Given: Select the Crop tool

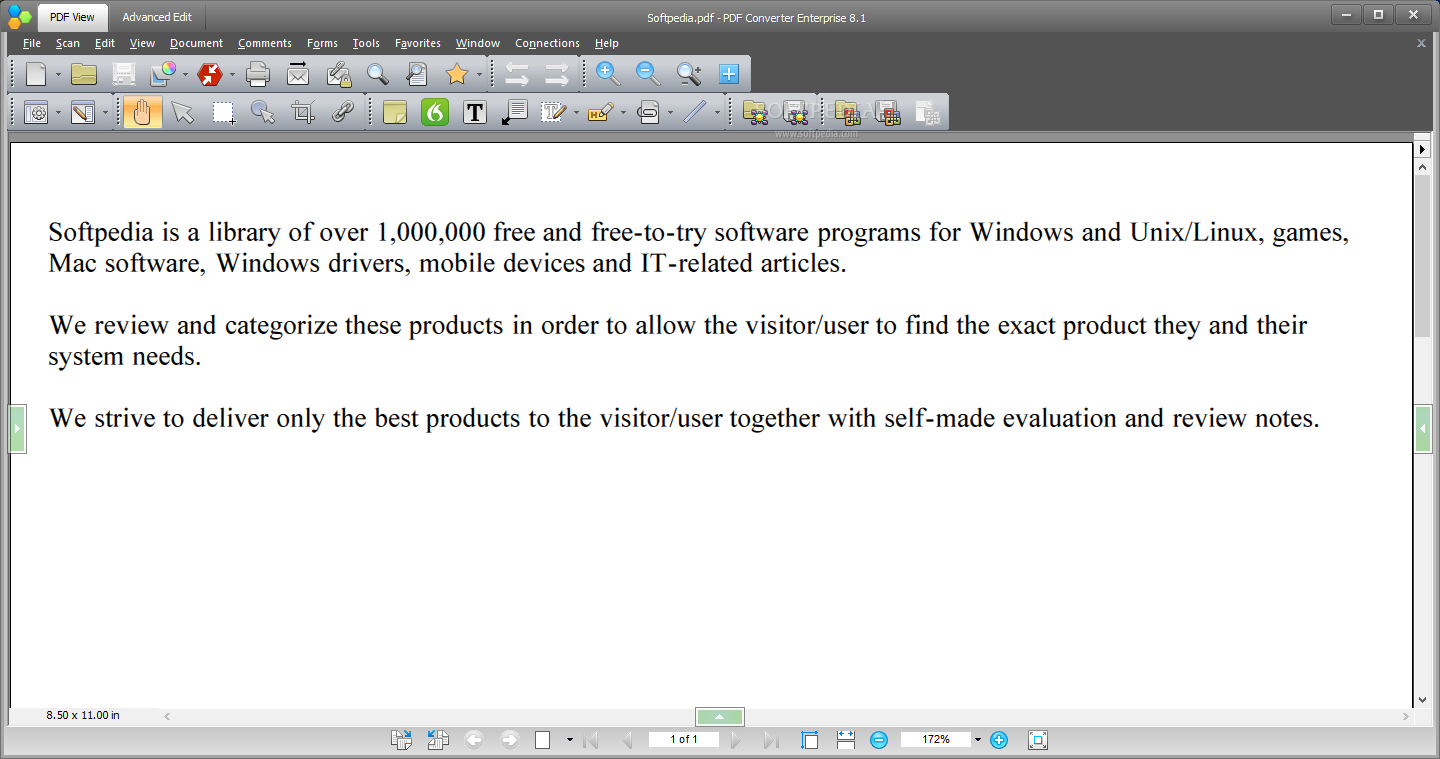Looking at the screenshot, I should [303, 112].
